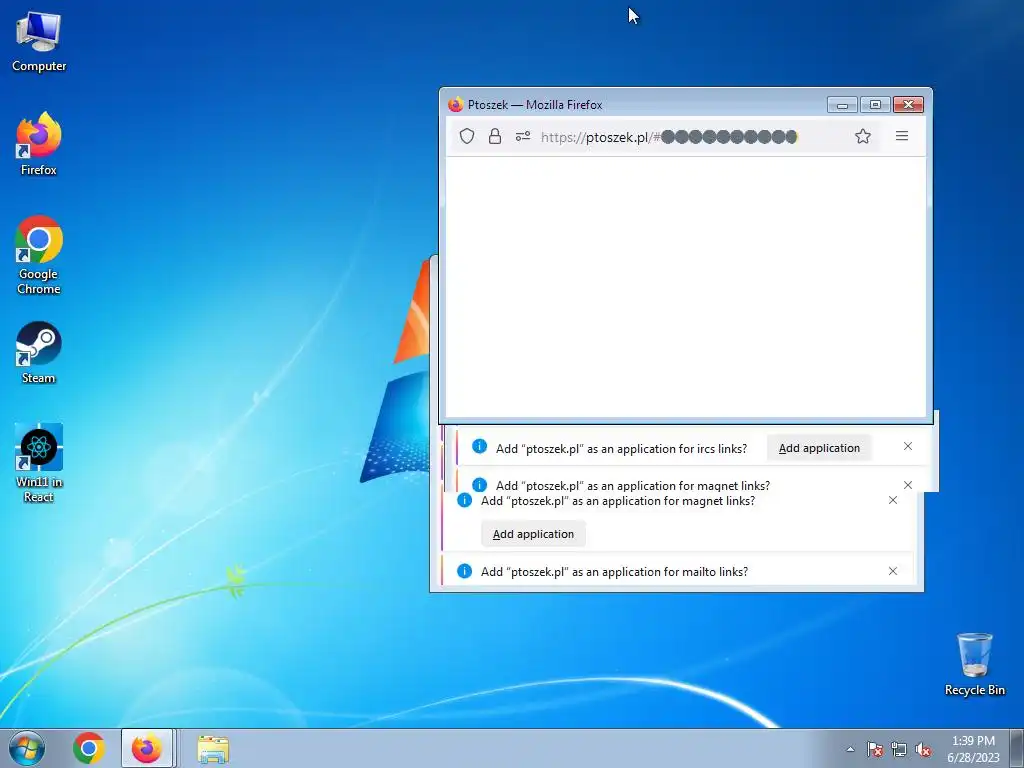The width and height of the screenshot is (1024, 768).
Task: Dismiss the back window magnet links notification
Action: coord(893,500)
